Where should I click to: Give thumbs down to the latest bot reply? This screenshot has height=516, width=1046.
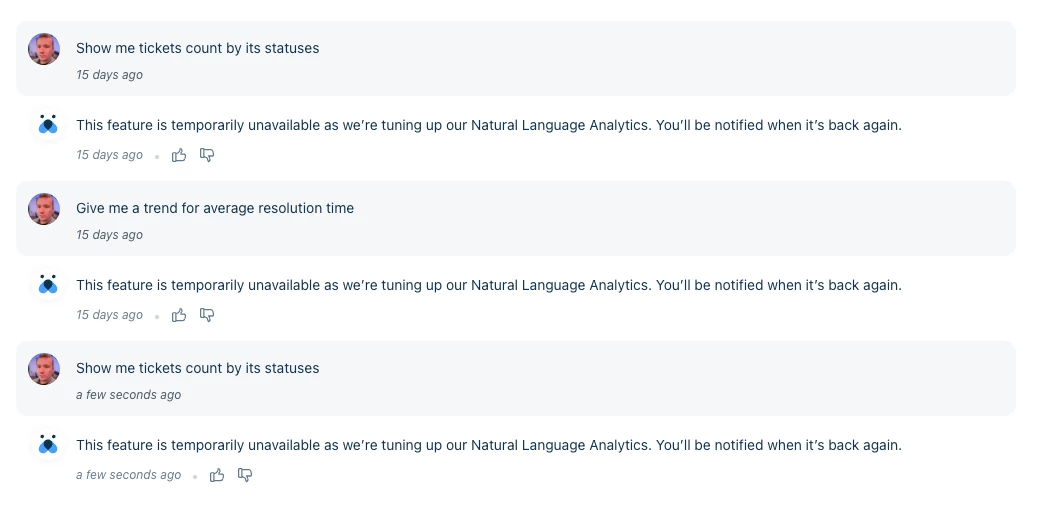pyautogui.click(x=245, y=475)
